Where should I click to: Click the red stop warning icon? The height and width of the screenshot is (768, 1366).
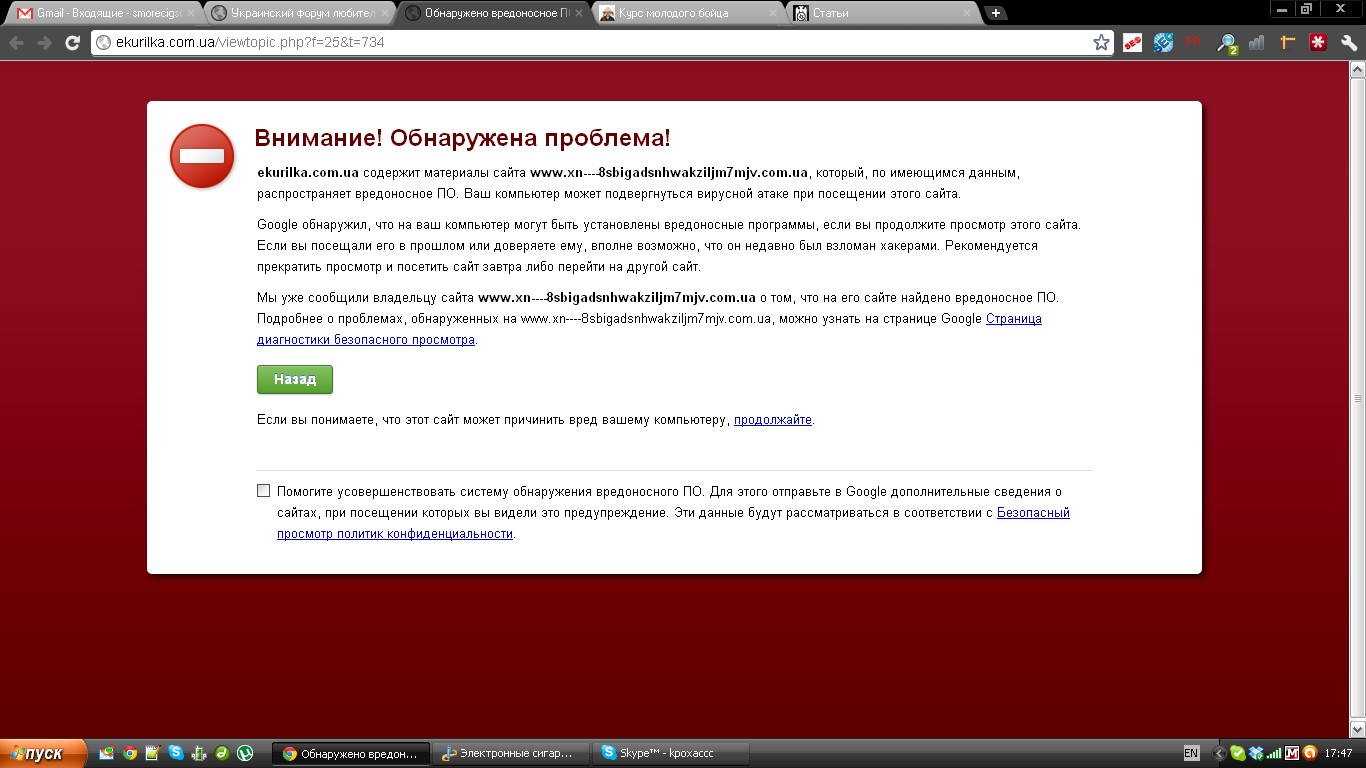coord(202,156)
